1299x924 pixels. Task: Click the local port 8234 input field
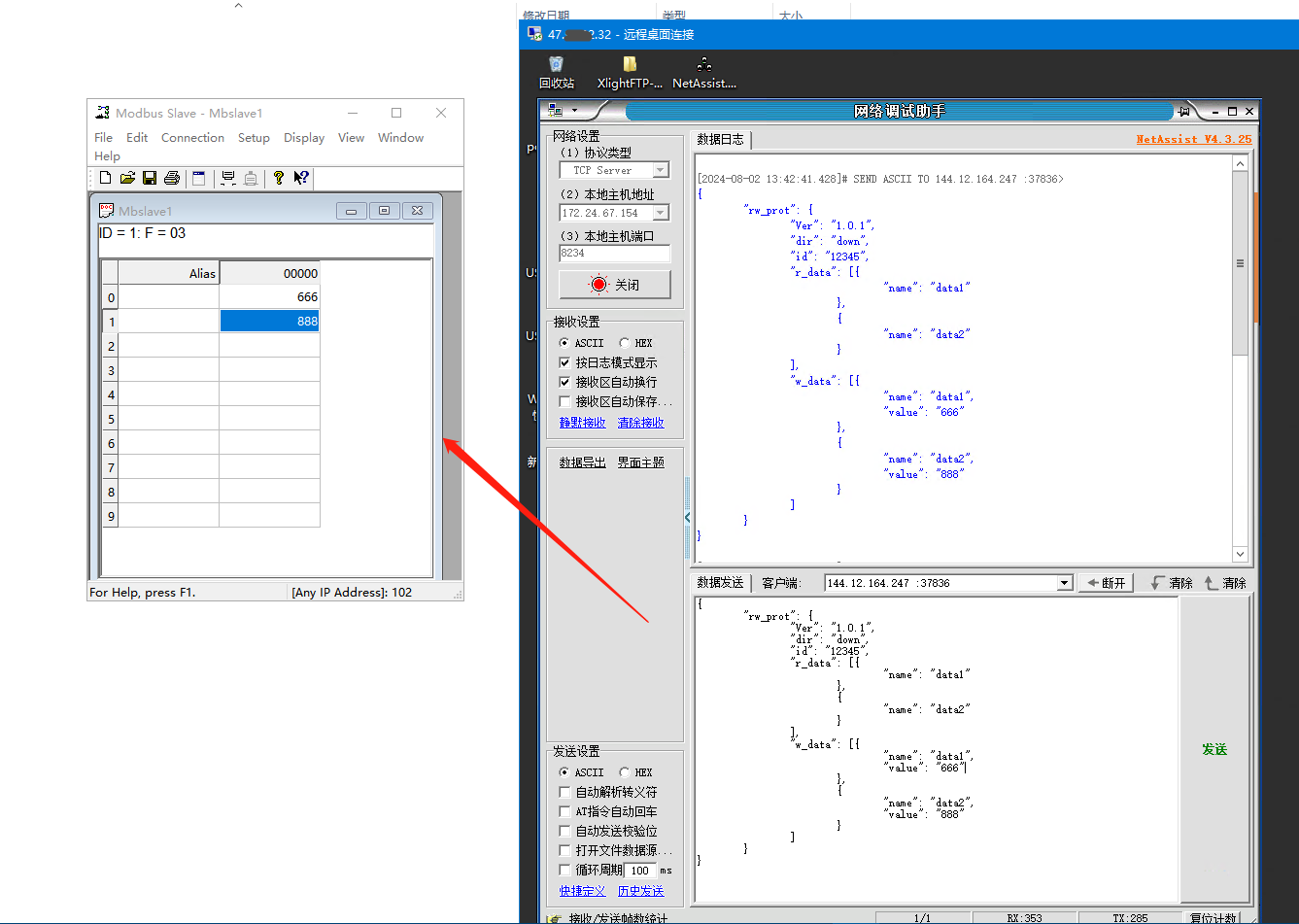click(x=614, y=254)
